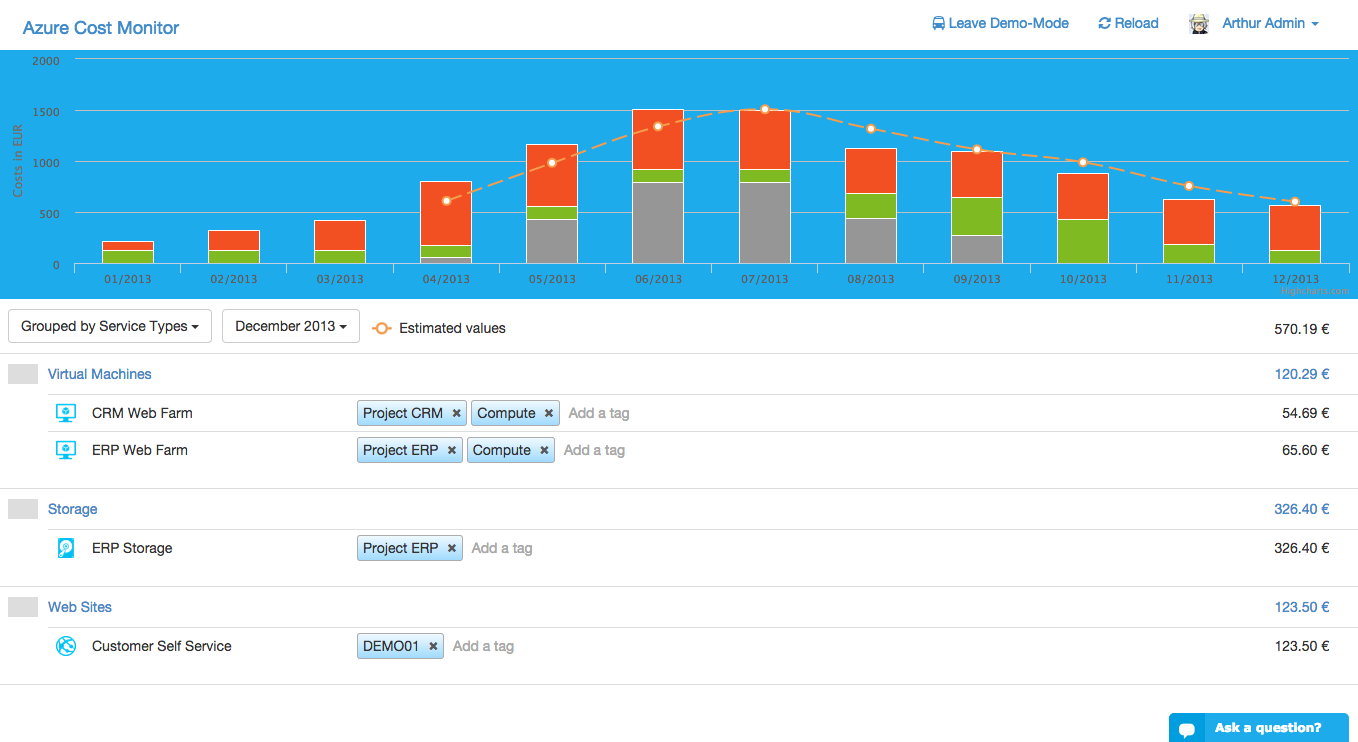The height and width of the screenshot is (742, 1358).
Task: Select the 07/2013 bar in the chart
Action: click(765, 200)
